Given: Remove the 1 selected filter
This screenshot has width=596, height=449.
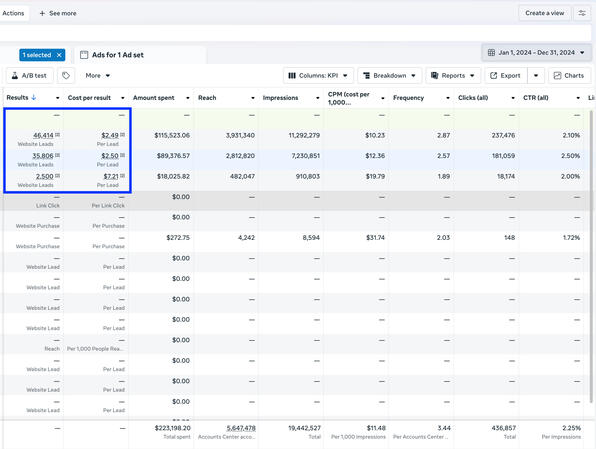Looking at the screenshot, I should [59, 55].
